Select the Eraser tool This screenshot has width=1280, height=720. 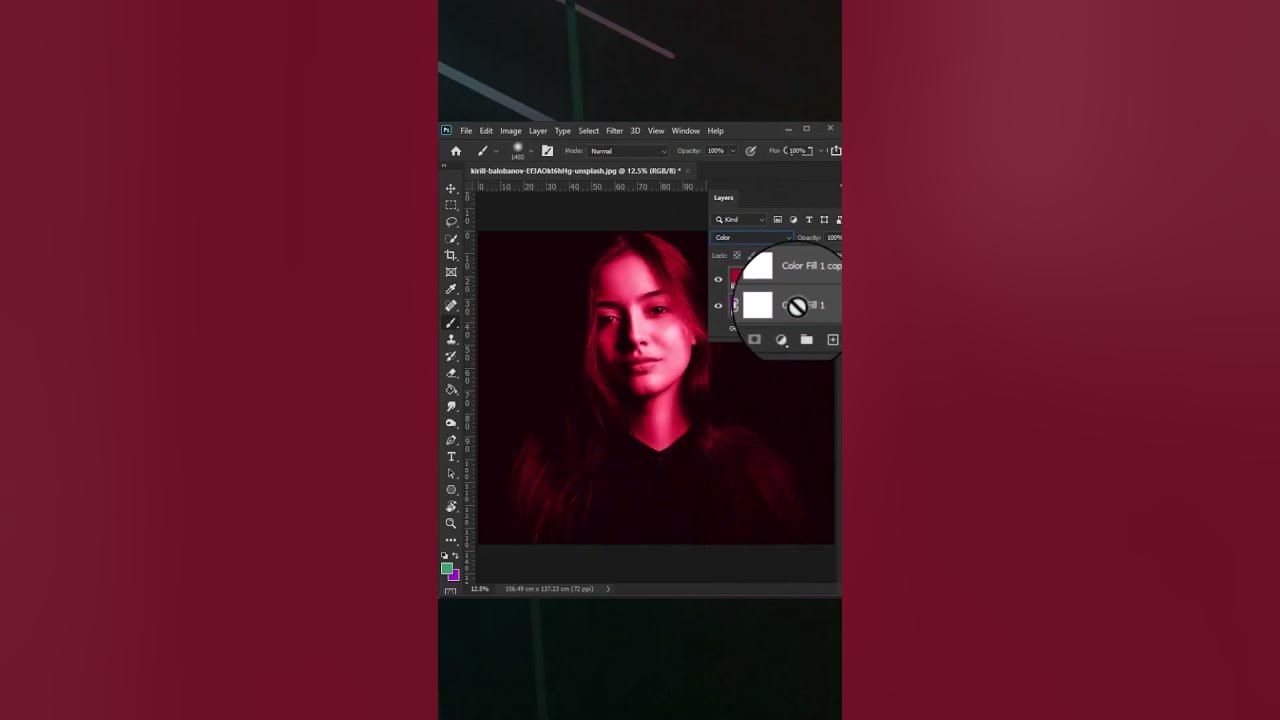[x=451, y=373]
